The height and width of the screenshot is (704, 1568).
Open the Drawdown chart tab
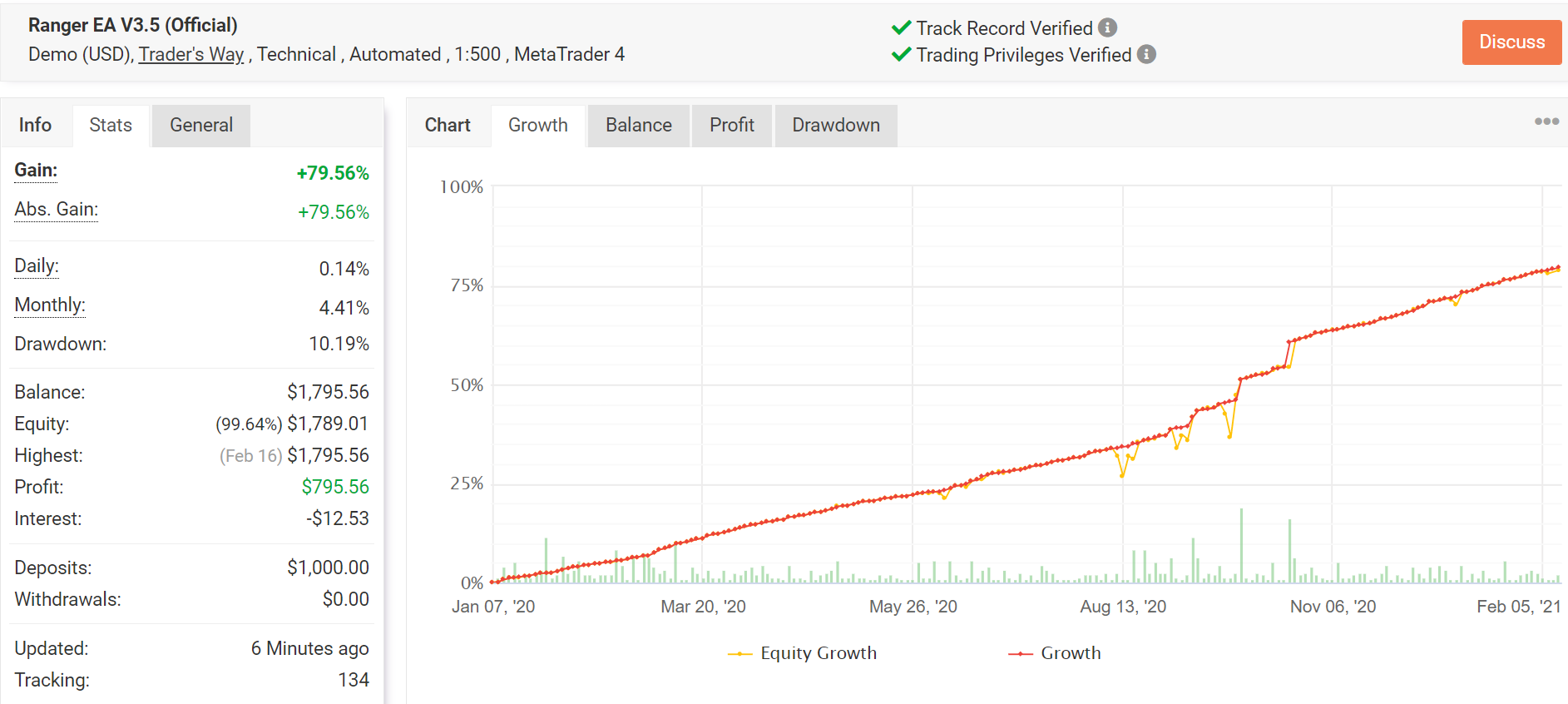[x=836, y=125]
